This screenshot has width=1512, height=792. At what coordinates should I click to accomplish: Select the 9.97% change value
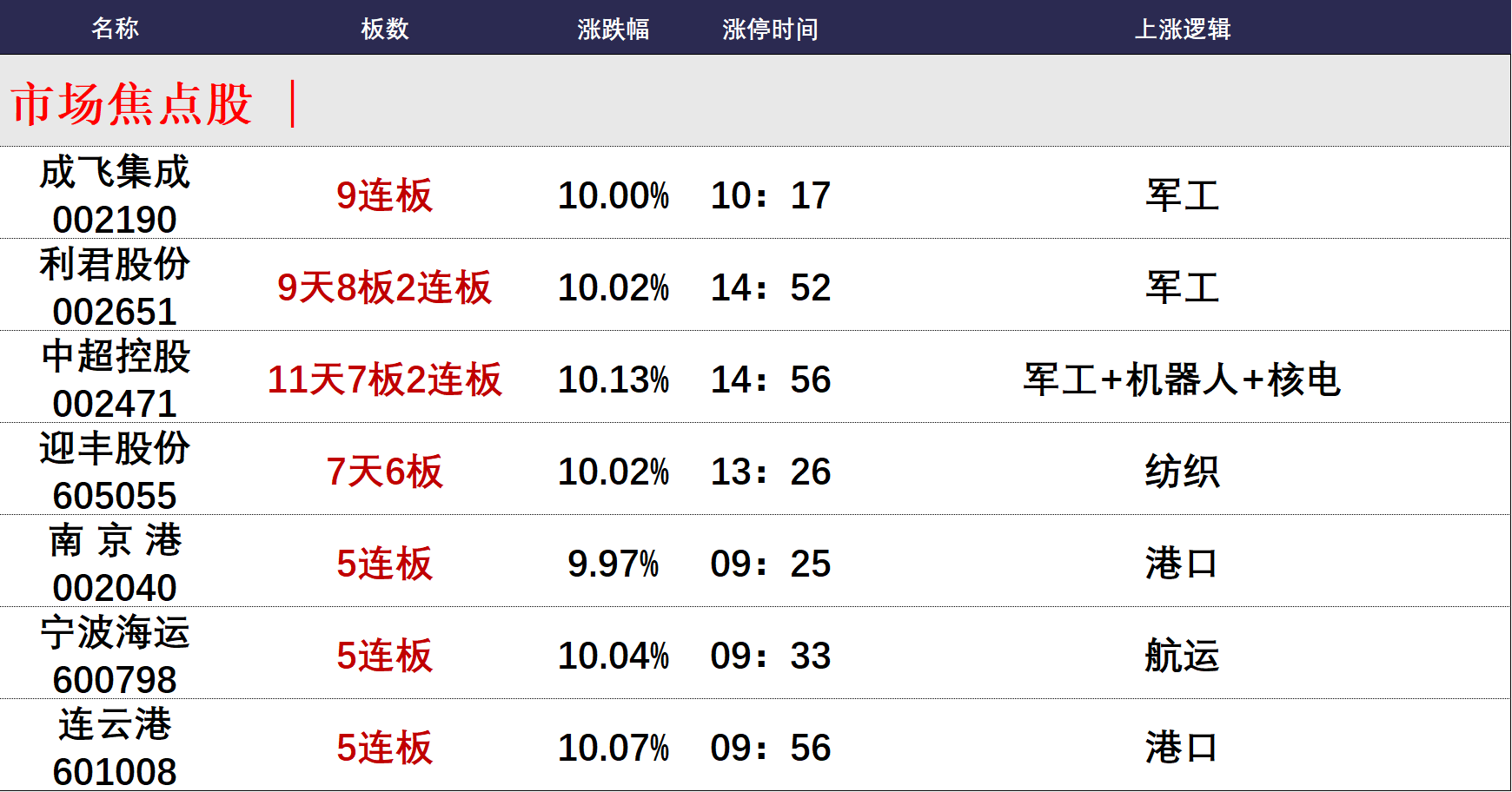pyautogui.click(x=613, y=564)
